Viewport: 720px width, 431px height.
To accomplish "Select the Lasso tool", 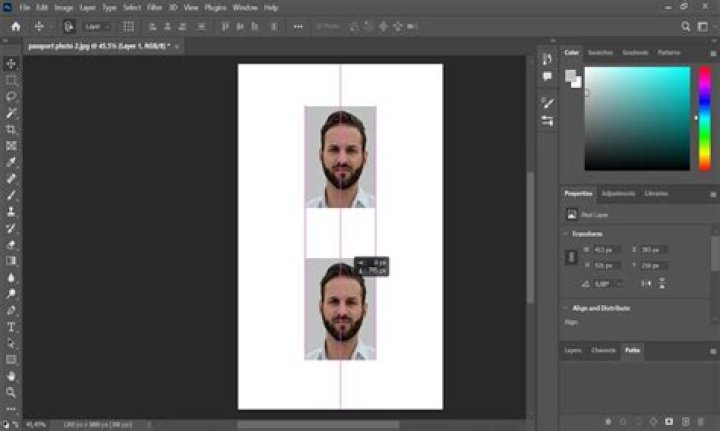I will 11,96.
